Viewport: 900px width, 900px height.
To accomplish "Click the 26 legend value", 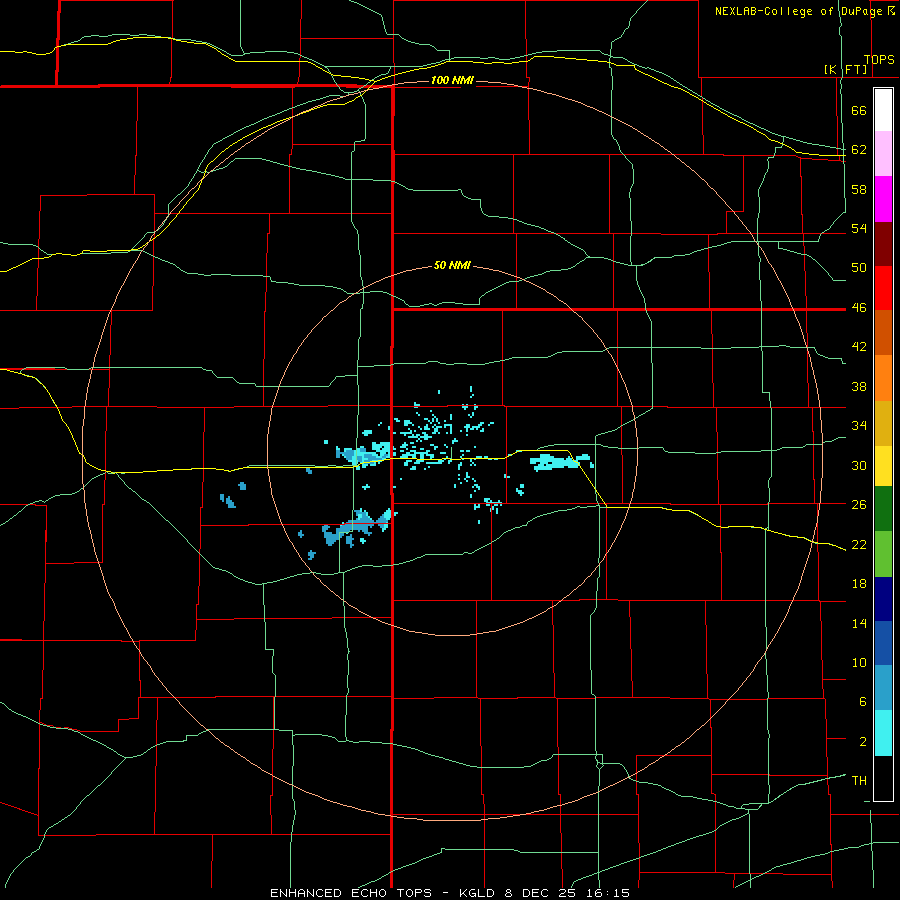I will pyautogui.click(x=859, y=505).
